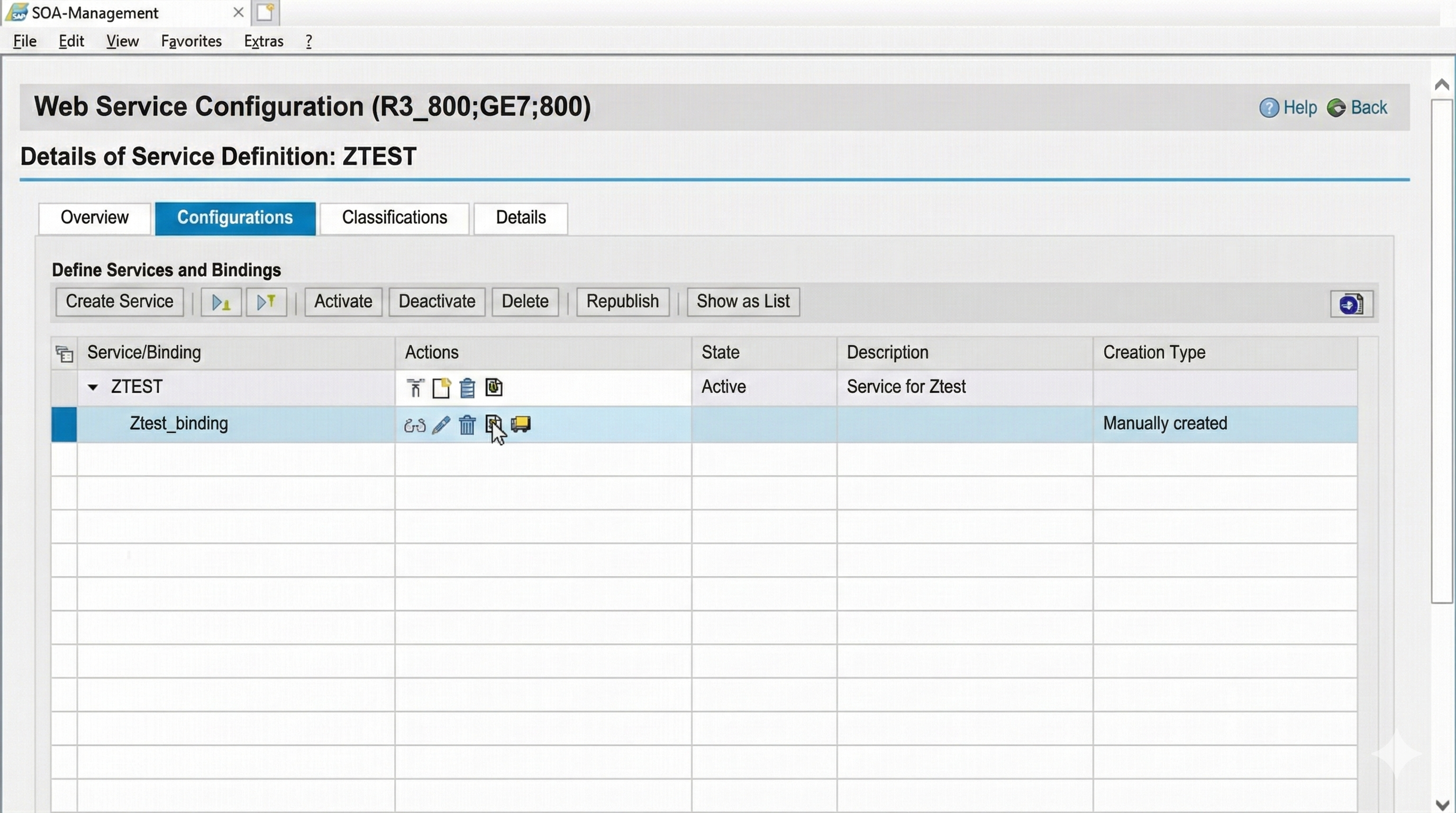Click the vertical scrollbar down arrow

click(1442, 803)
